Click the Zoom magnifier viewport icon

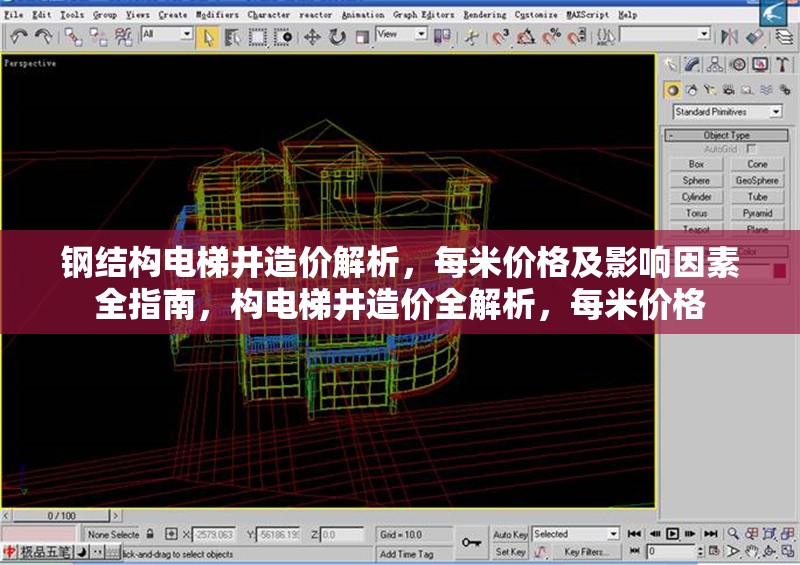[733, 534]
